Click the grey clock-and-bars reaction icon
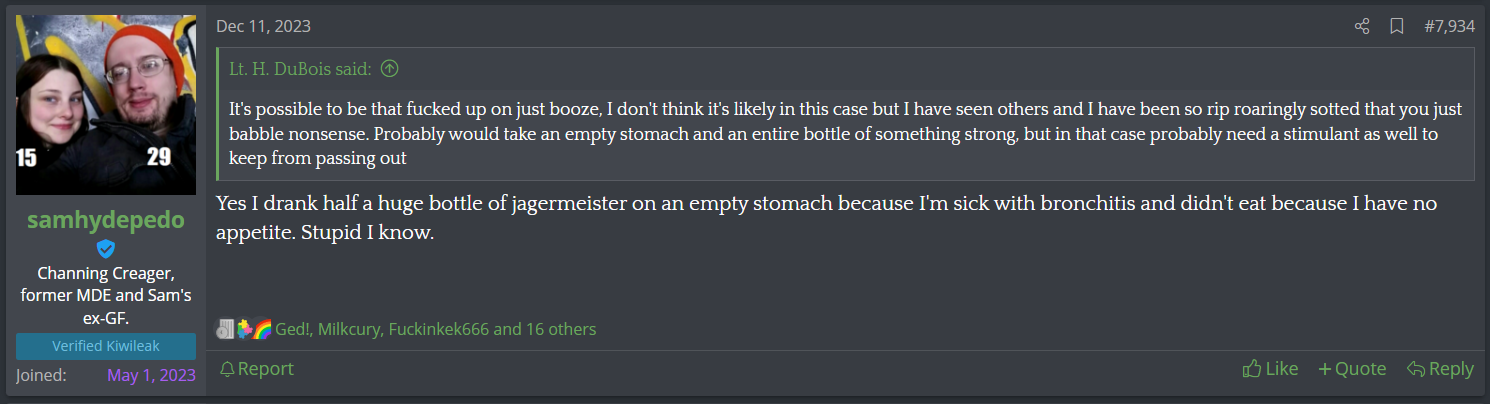This screenshot has width=1490, height=404. [225, 329]
